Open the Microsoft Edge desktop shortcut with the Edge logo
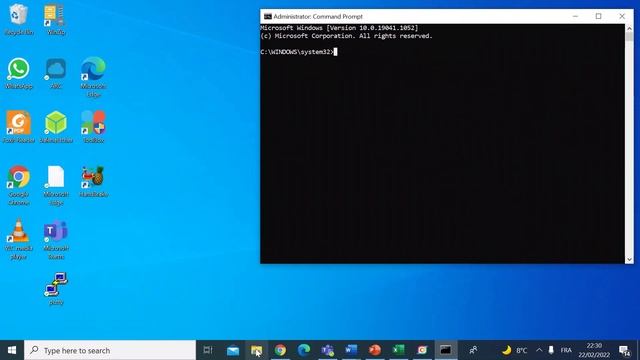This screenshot has width=640, height=360. 93,77
